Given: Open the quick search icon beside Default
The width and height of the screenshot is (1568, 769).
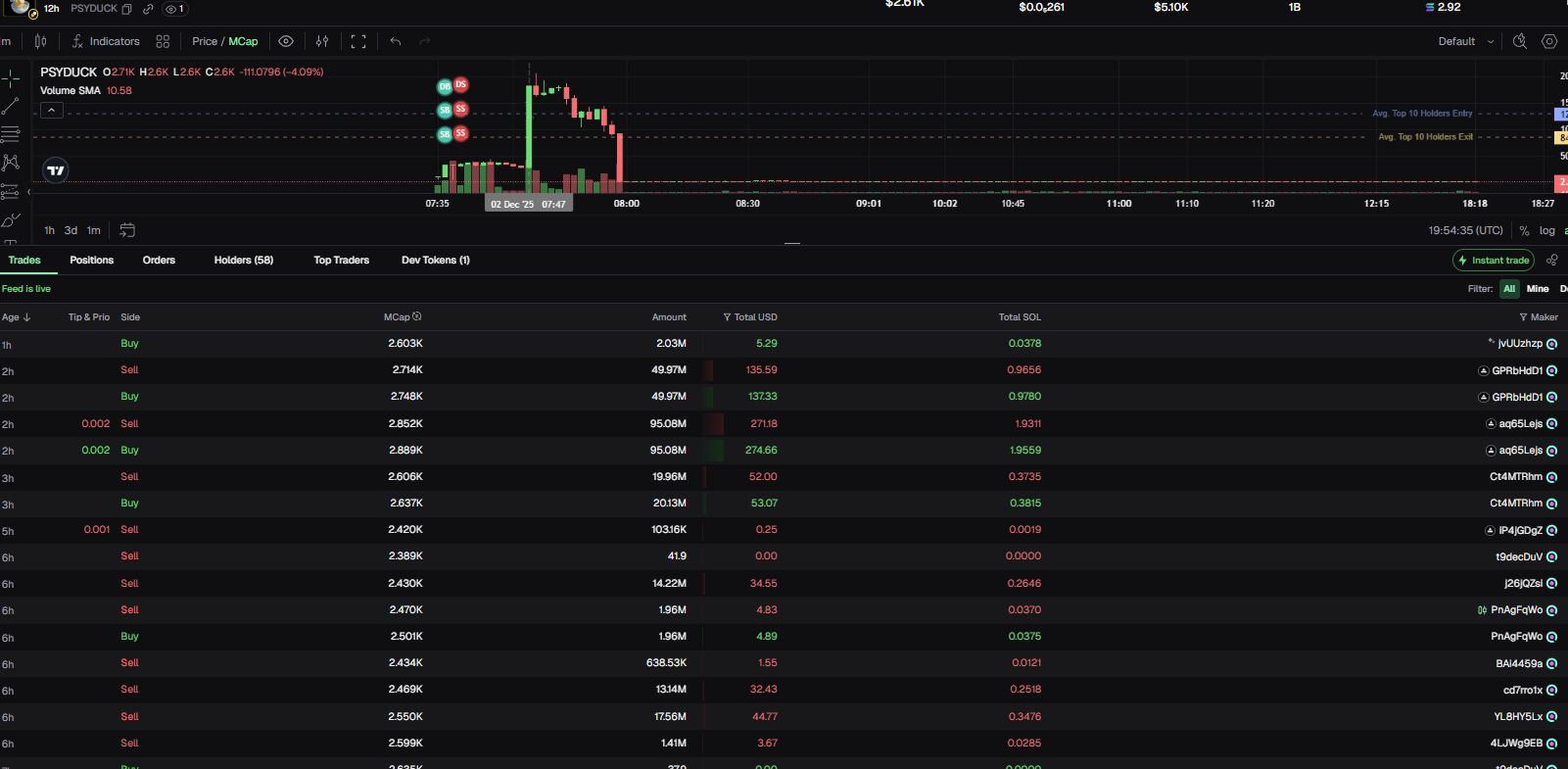Looking at the screenshot, I should coord(1520,41).
